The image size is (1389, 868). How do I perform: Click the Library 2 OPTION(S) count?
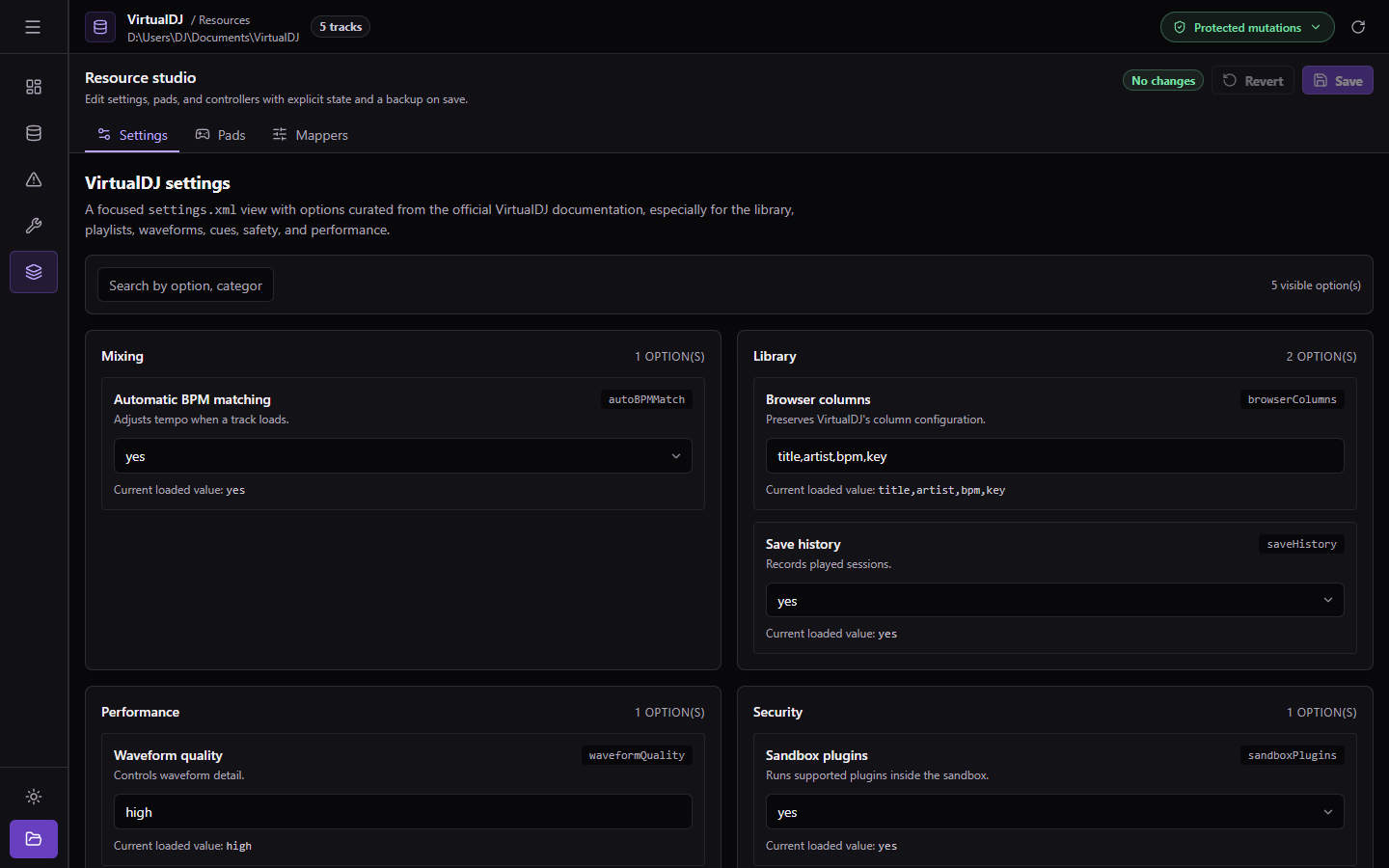pos(1321,357)
